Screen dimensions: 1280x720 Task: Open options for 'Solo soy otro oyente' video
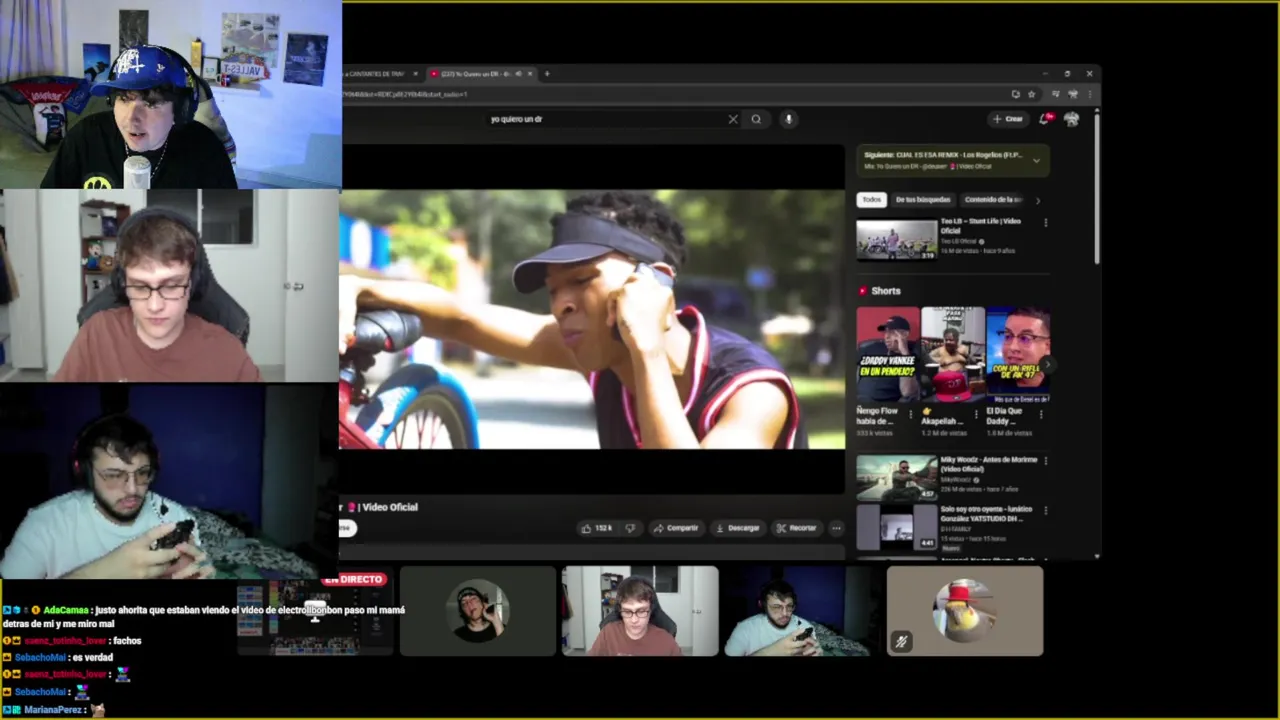(1046, 511)
